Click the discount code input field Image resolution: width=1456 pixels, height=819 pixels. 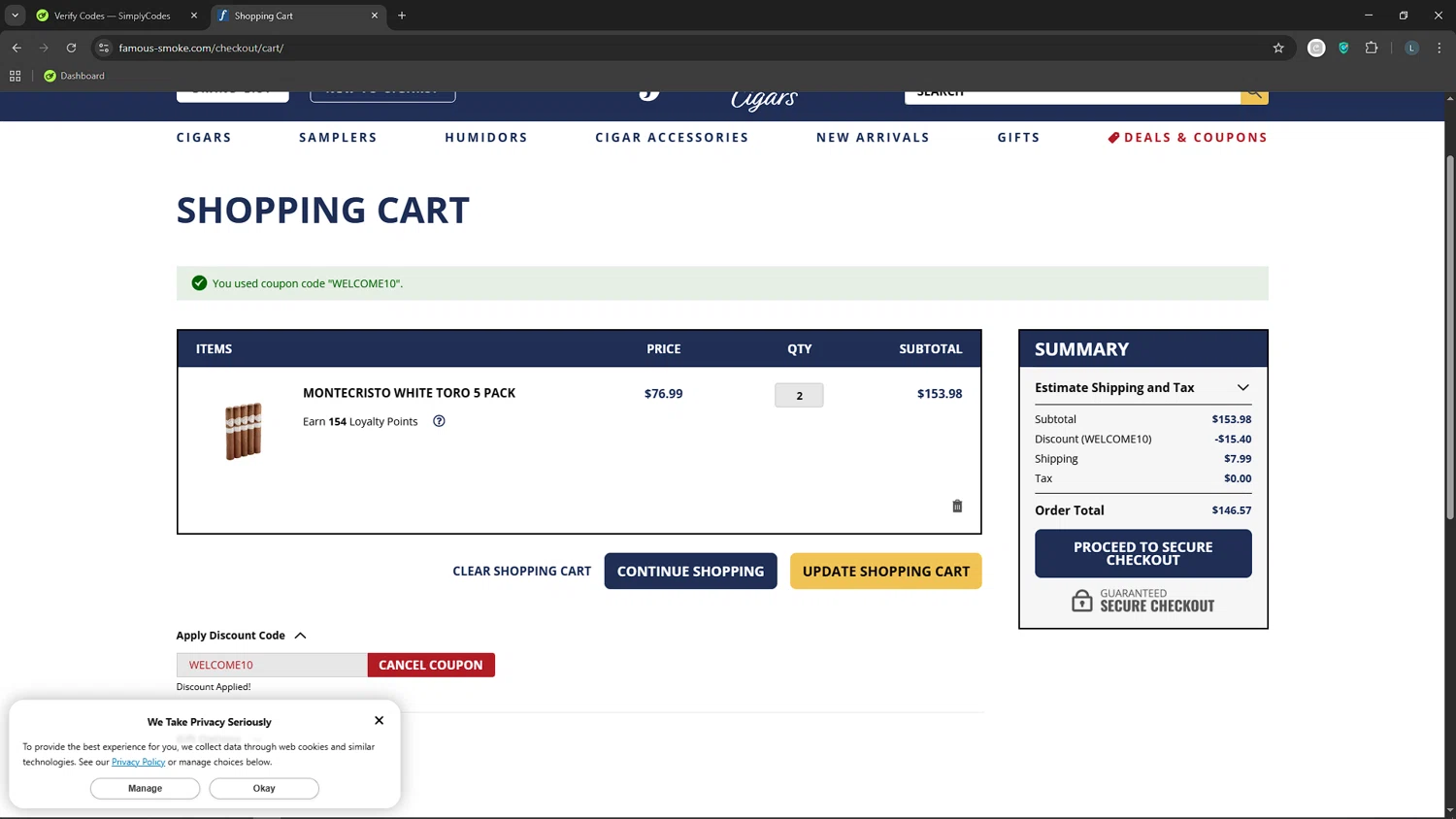[272, 665]
